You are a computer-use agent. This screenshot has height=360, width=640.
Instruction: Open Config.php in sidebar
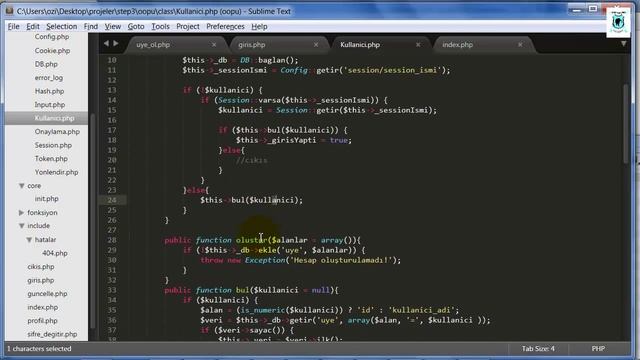coord(52,37)
